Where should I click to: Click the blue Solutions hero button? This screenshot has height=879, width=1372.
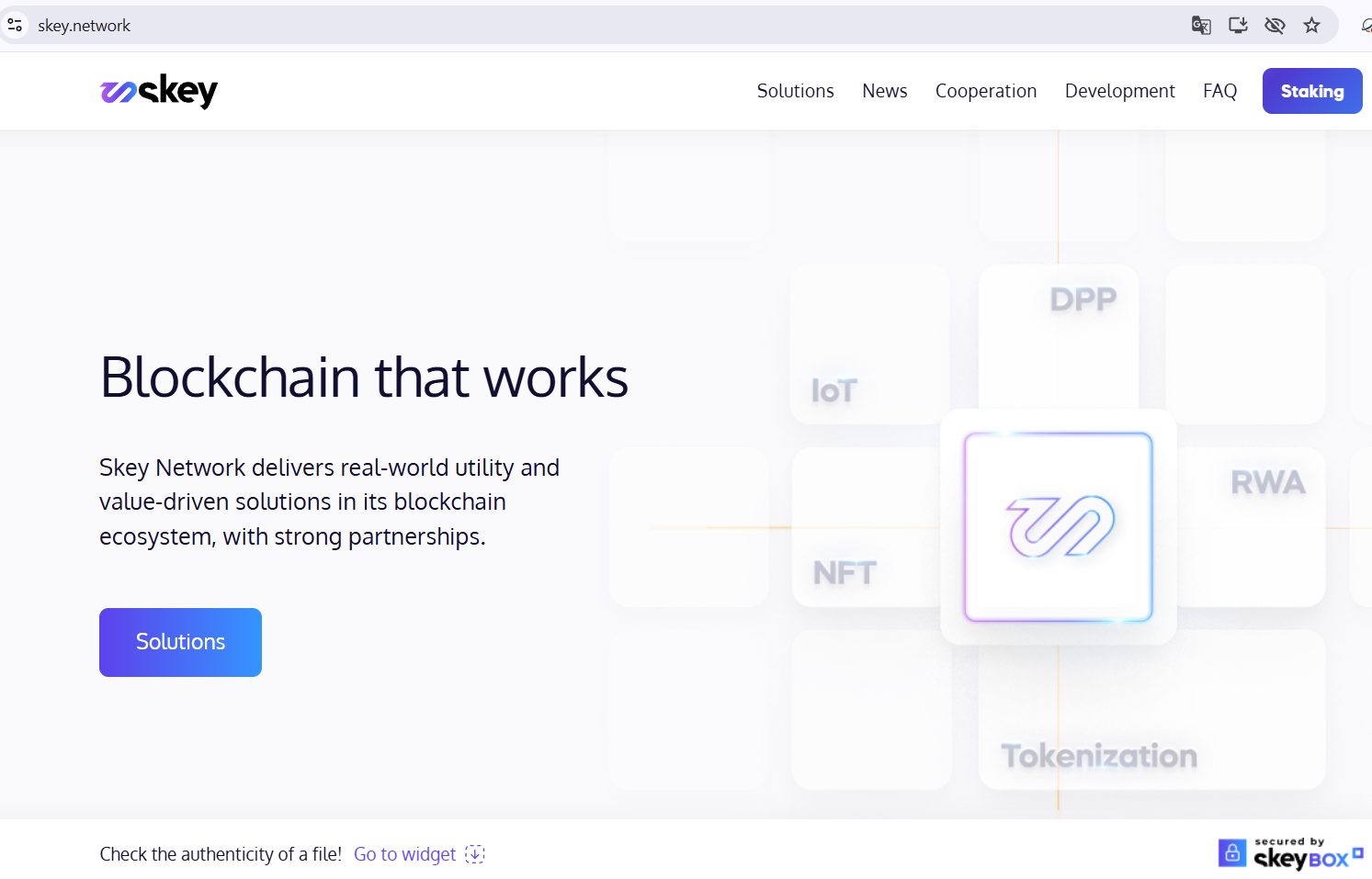click(x=180, y=642)
